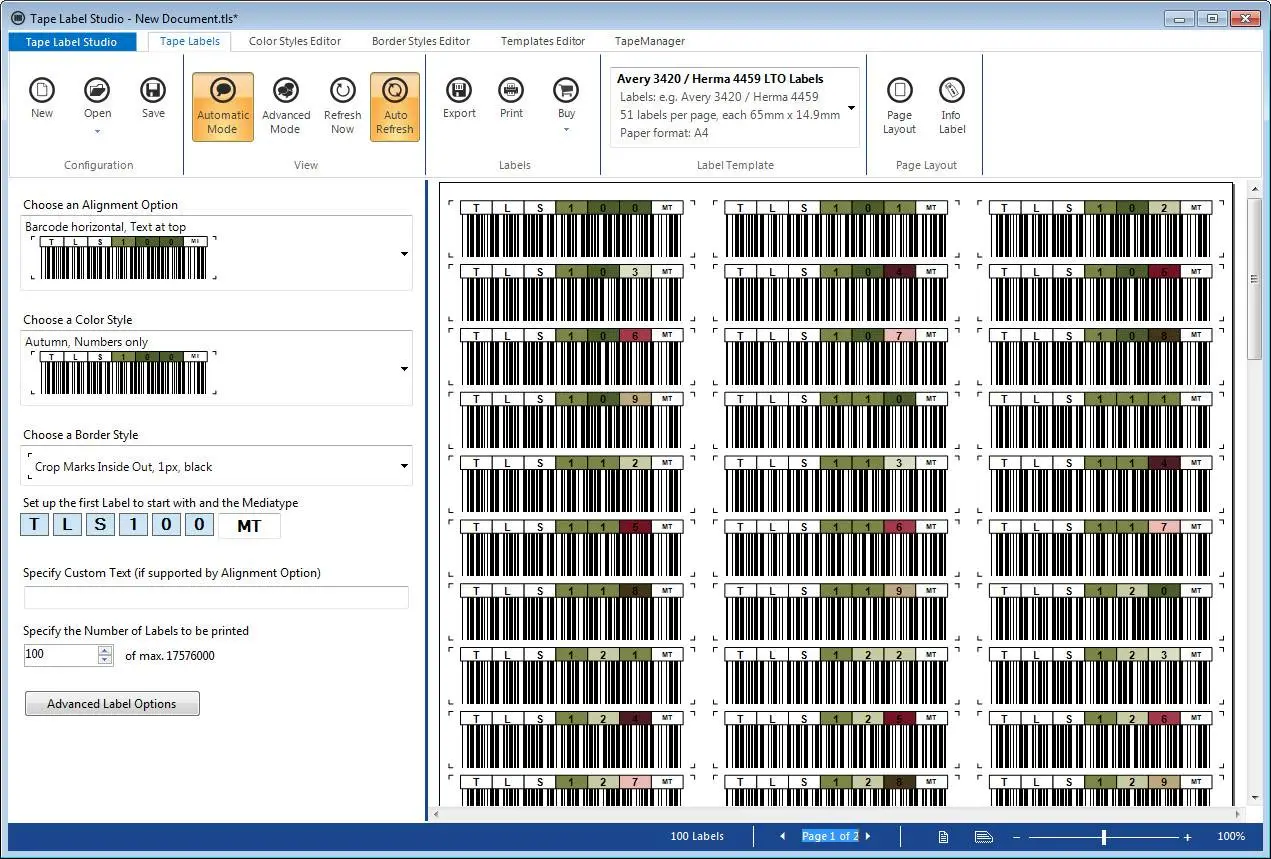
Task: Click the second label character box L
Action: point(67,524)
